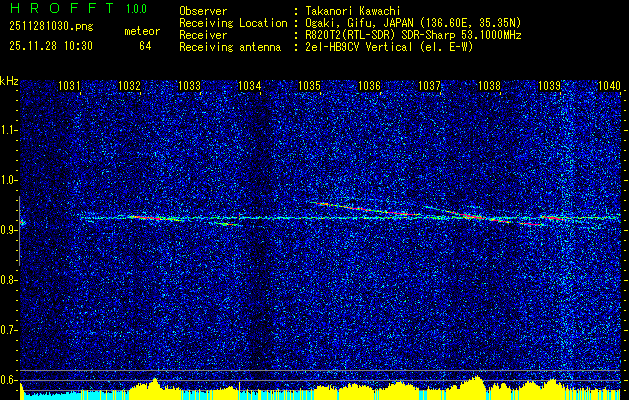Screen dimensions: 629x400
Task: Click the cyan level bar under 1031
Action: (52, 395)
